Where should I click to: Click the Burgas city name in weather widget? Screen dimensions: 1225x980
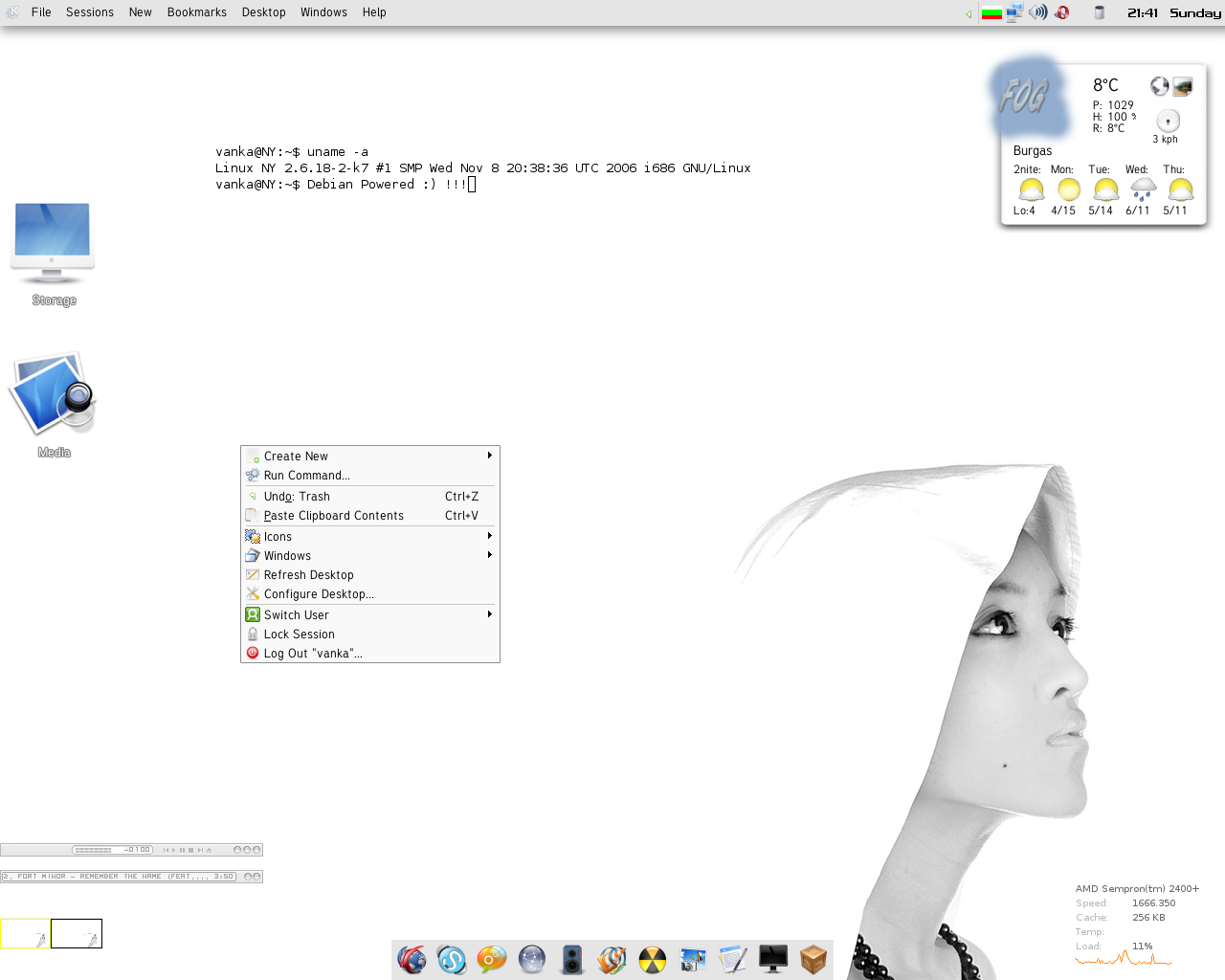1033,150
